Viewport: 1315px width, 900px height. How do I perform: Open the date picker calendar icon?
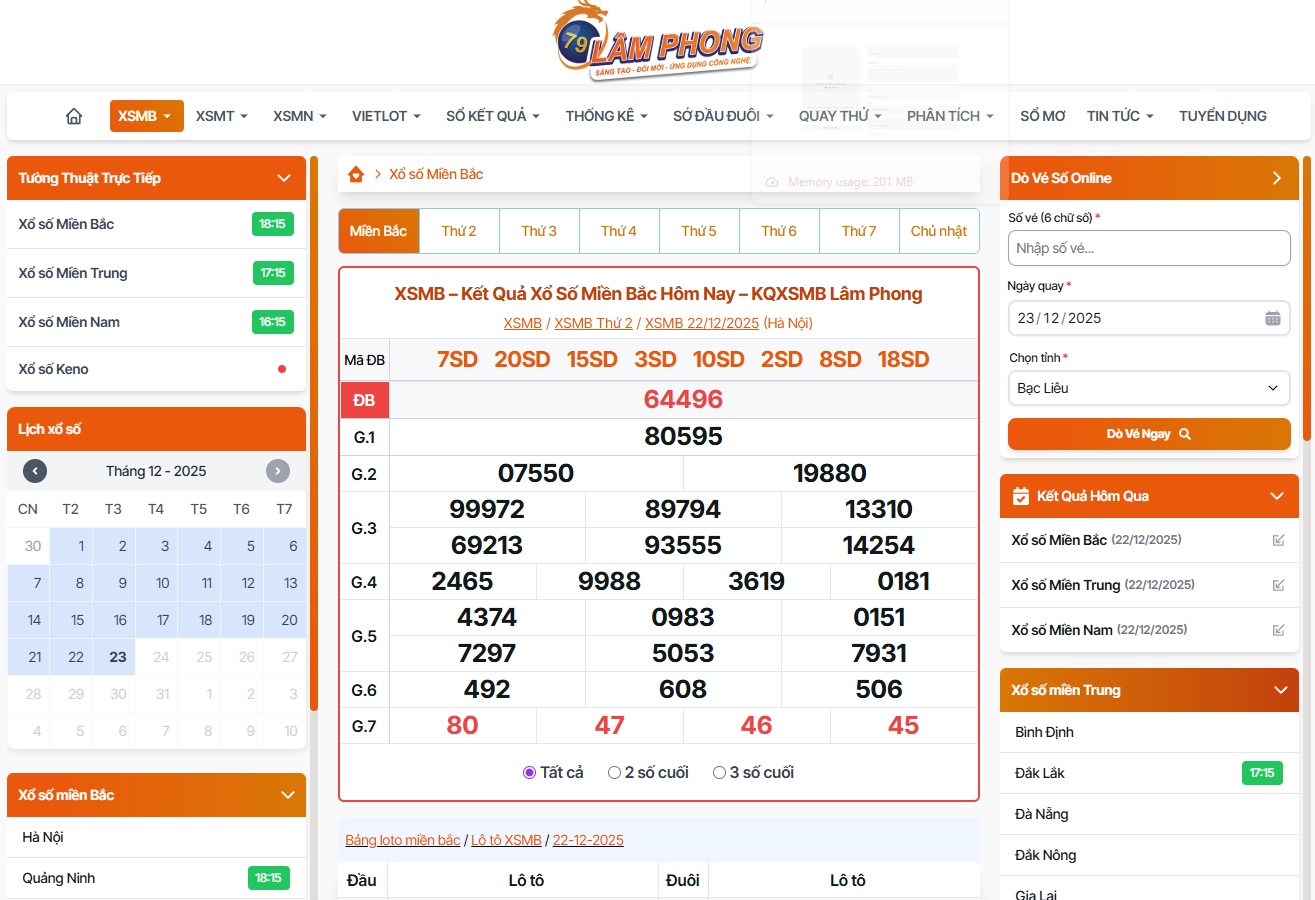(1272, 318)
